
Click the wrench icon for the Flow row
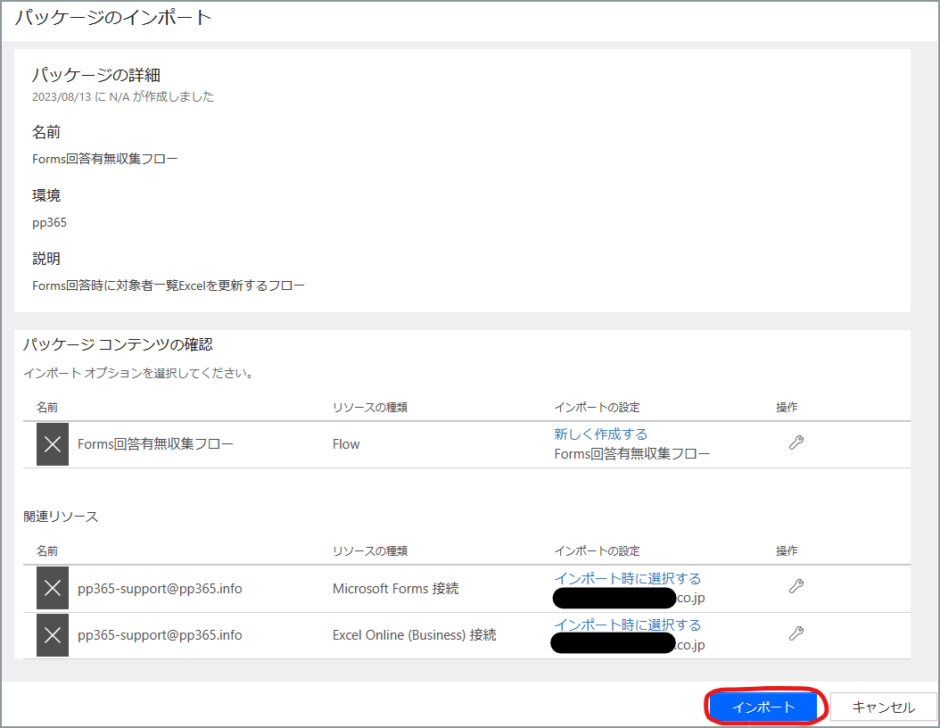(x=796, y=443)
